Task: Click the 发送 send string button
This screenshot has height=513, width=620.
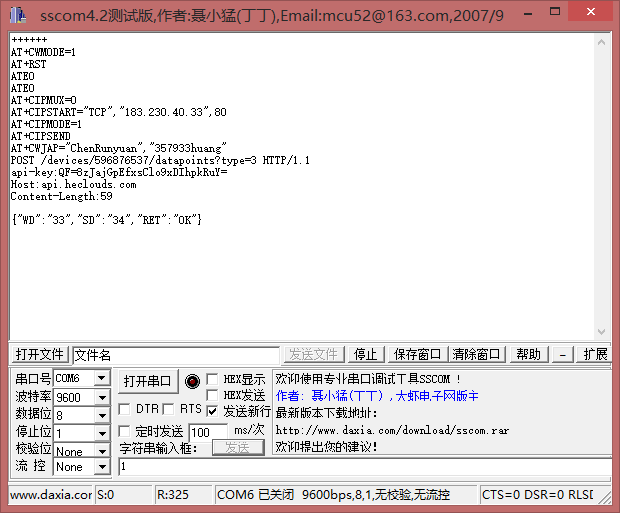Action: (238, 447)
